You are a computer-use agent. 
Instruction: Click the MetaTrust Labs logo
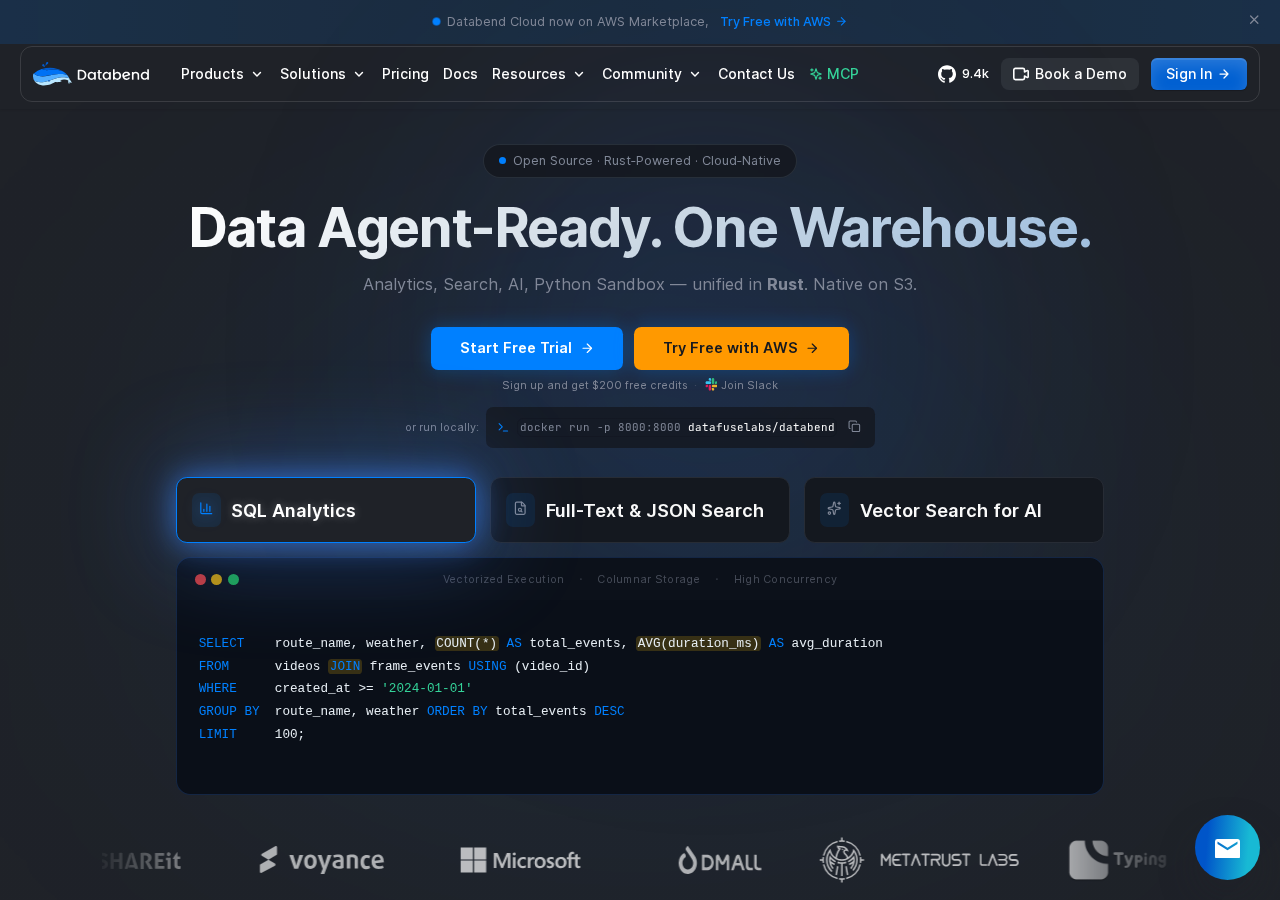coord(919,860)
